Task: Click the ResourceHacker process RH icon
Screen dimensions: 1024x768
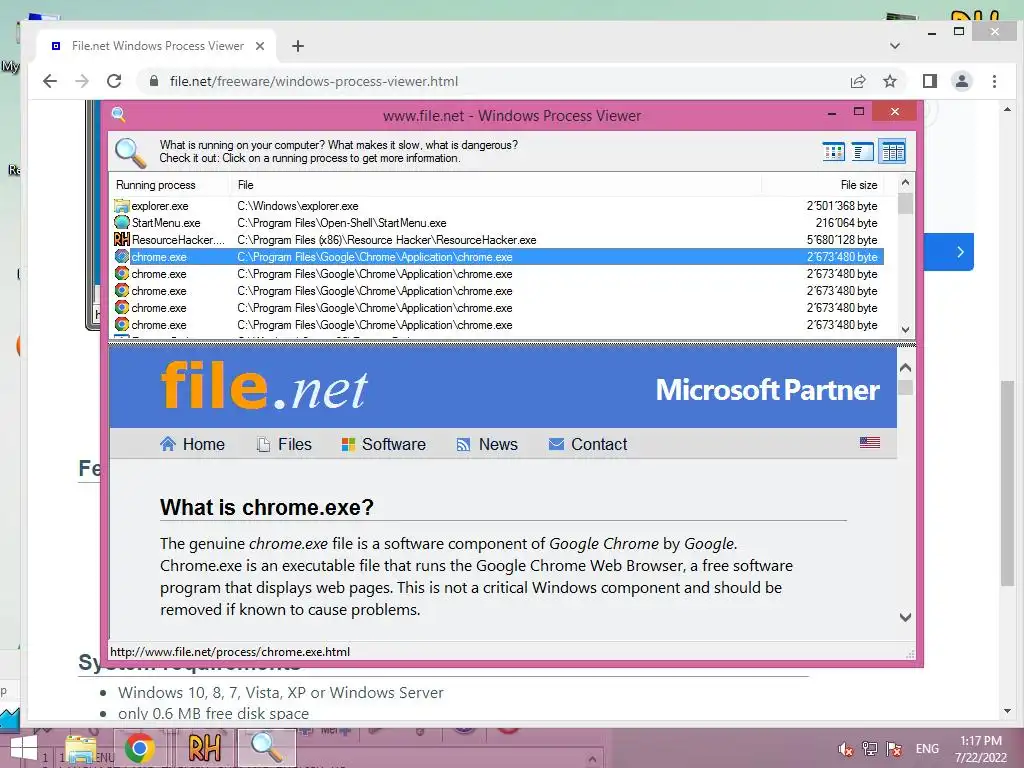Action: (121, 240)
